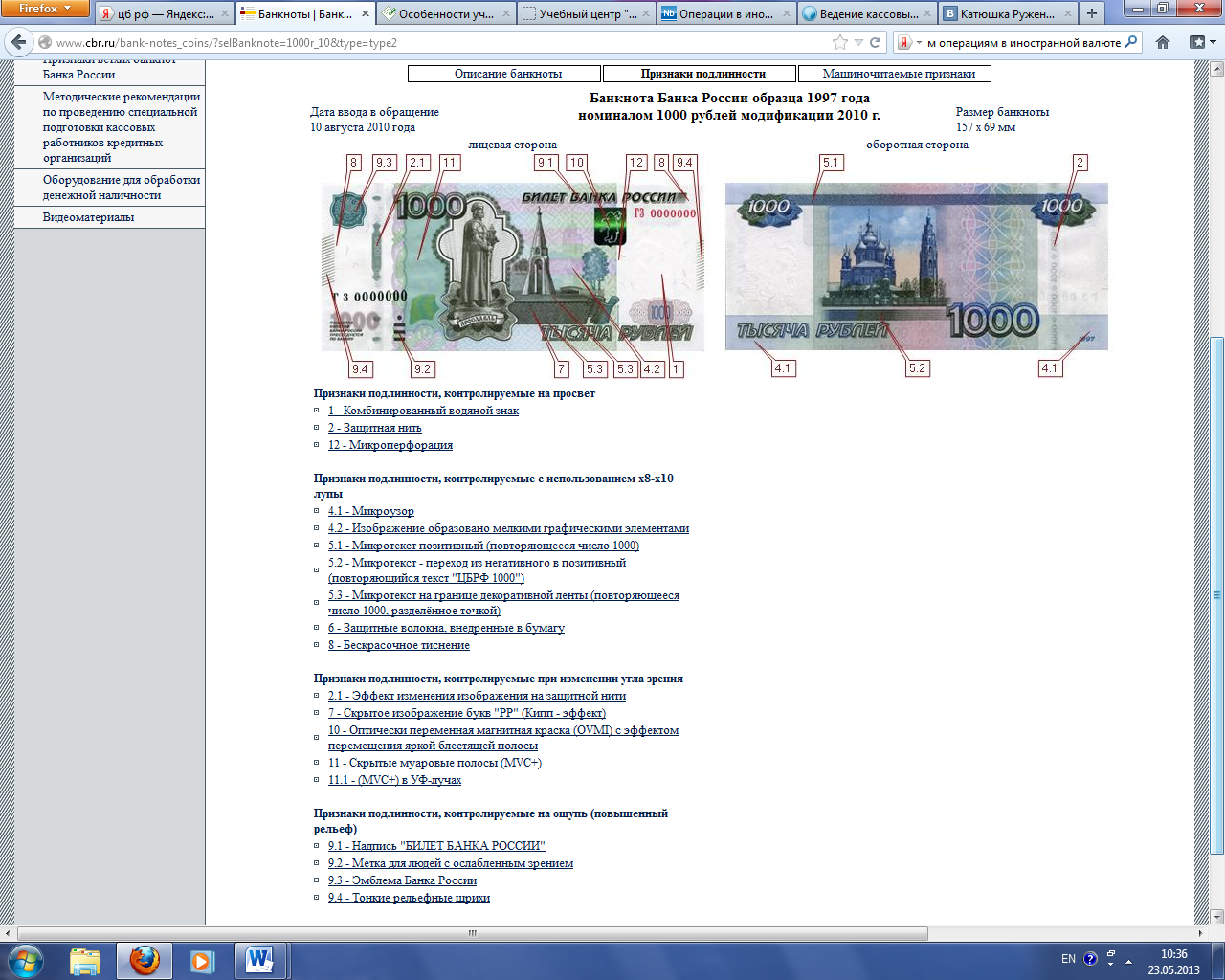This screenshot has width=1225, height=980.
Task: Switch to the 'Ведение кассовы...' tab
Action: point(868,14)
